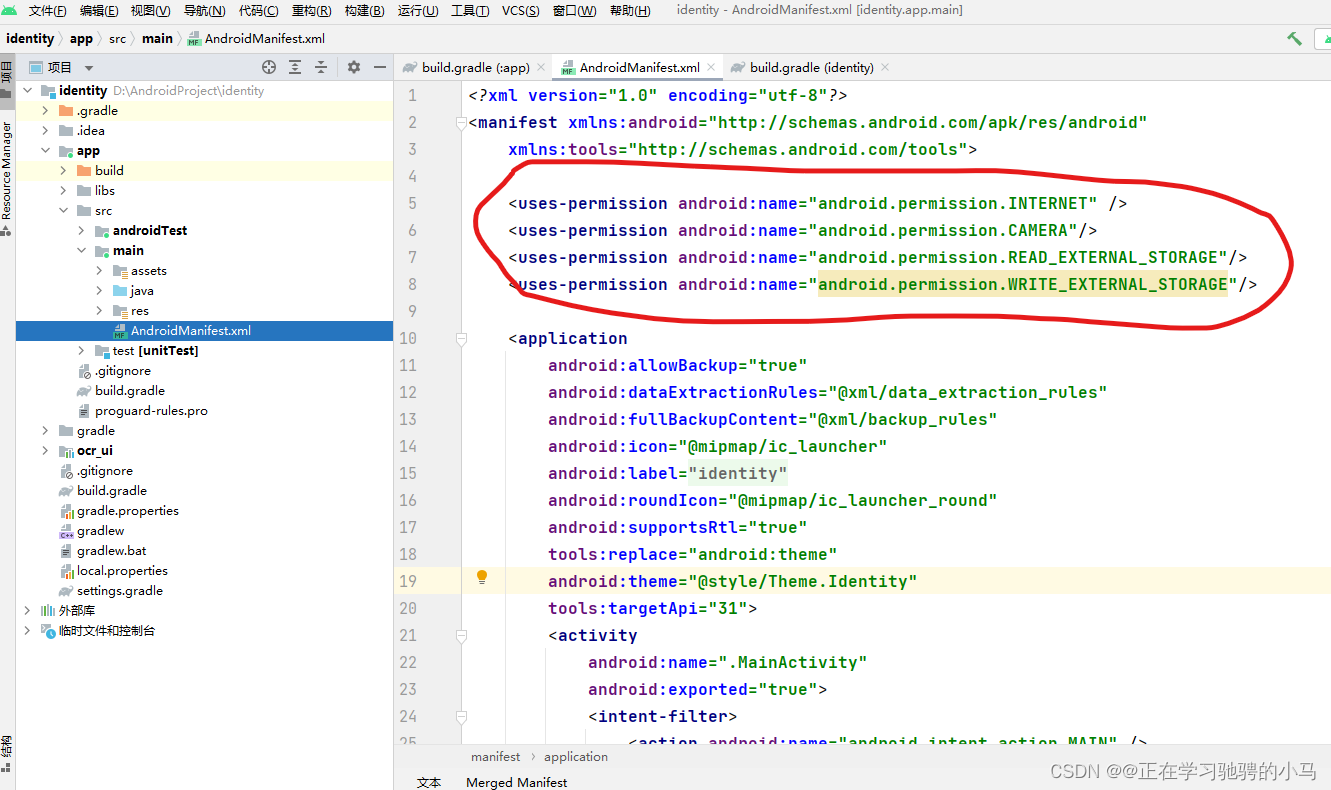The height and width of the screenshot is (790, 1331).
Task: Close the build.gradle (identity) tab
Action: 885,67
